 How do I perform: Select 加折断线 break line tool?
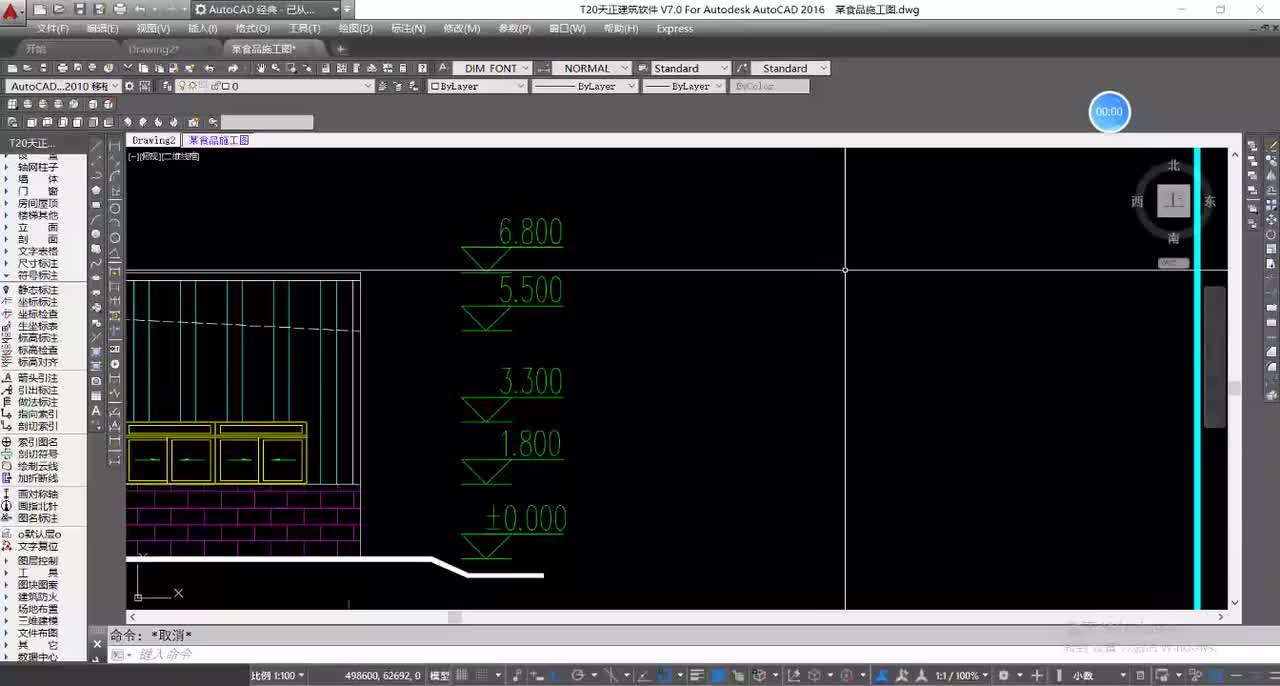click(x=37, y=478)
